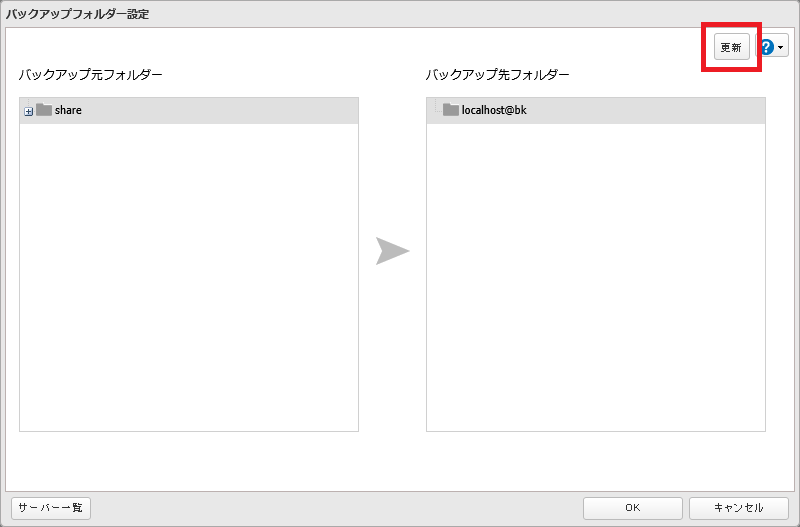Image resolution: width=800 pixels, height=527 pixels.
Task: Click the 更新 refresh button
Action: [731, 47]
